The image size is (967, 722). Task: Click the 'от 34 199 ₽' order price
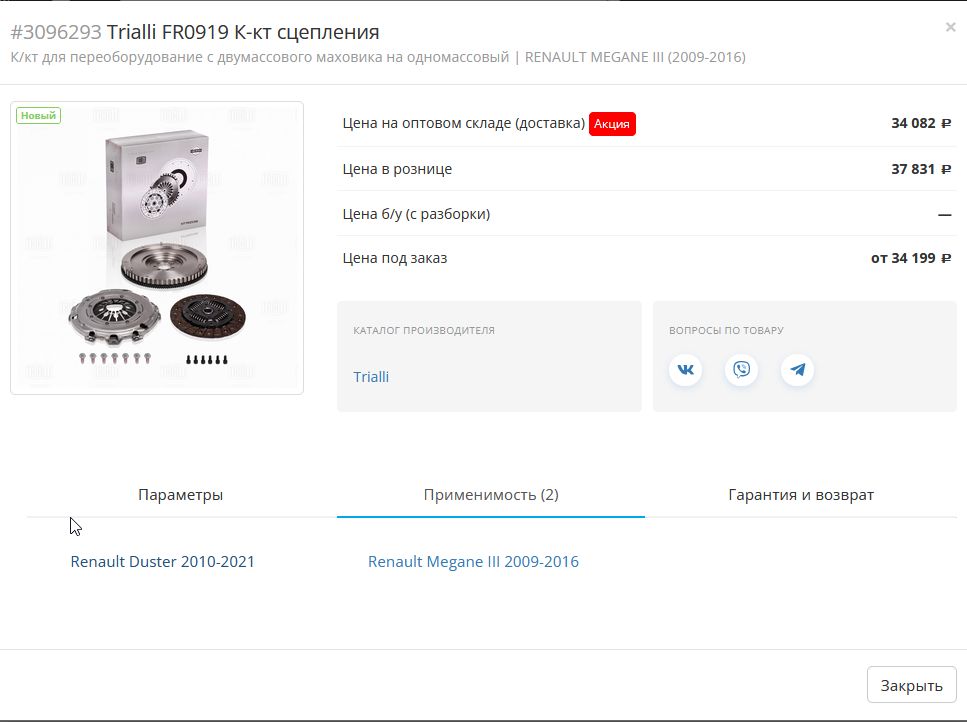coord(911,258)
